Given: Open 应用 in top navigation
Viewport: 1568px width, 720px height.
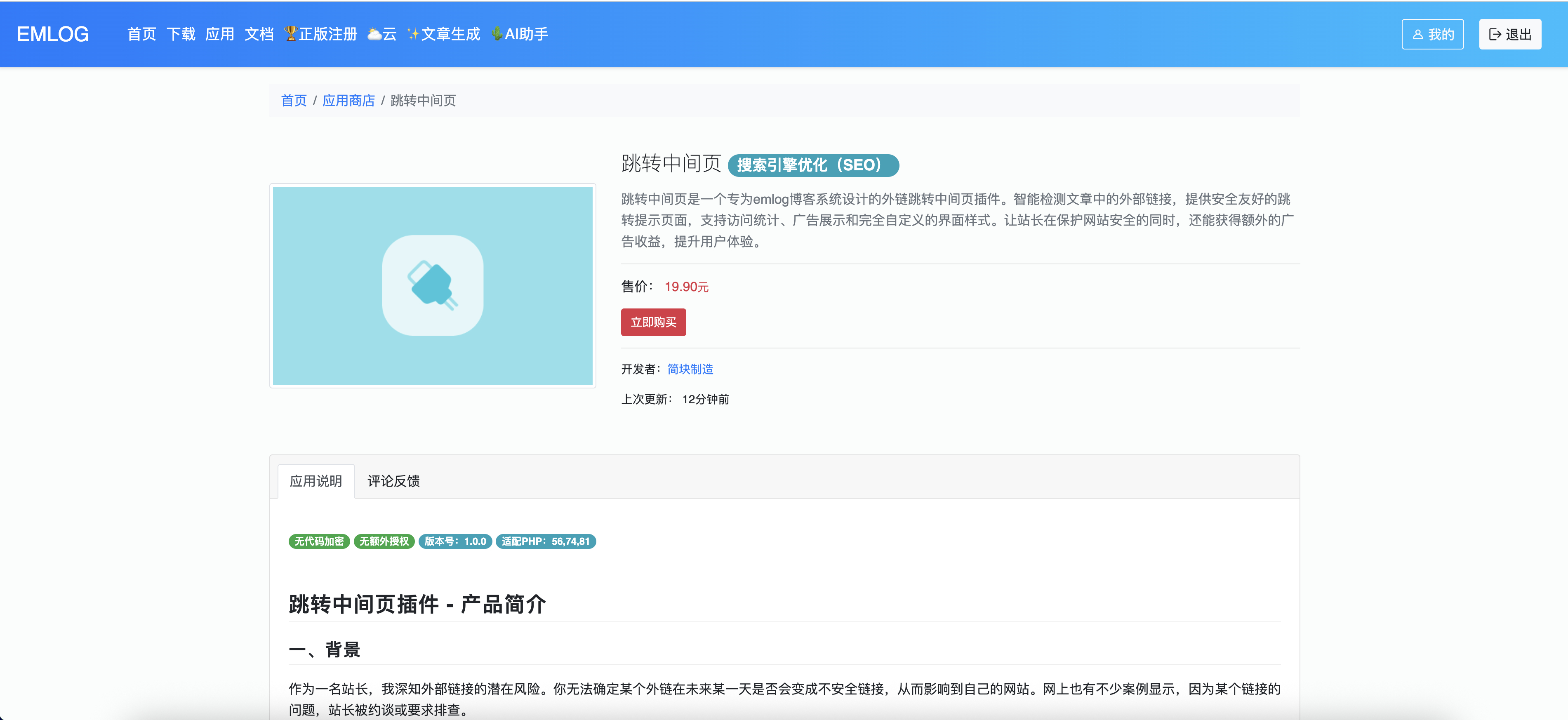Looking at the screenshot, I should [220, 34].
